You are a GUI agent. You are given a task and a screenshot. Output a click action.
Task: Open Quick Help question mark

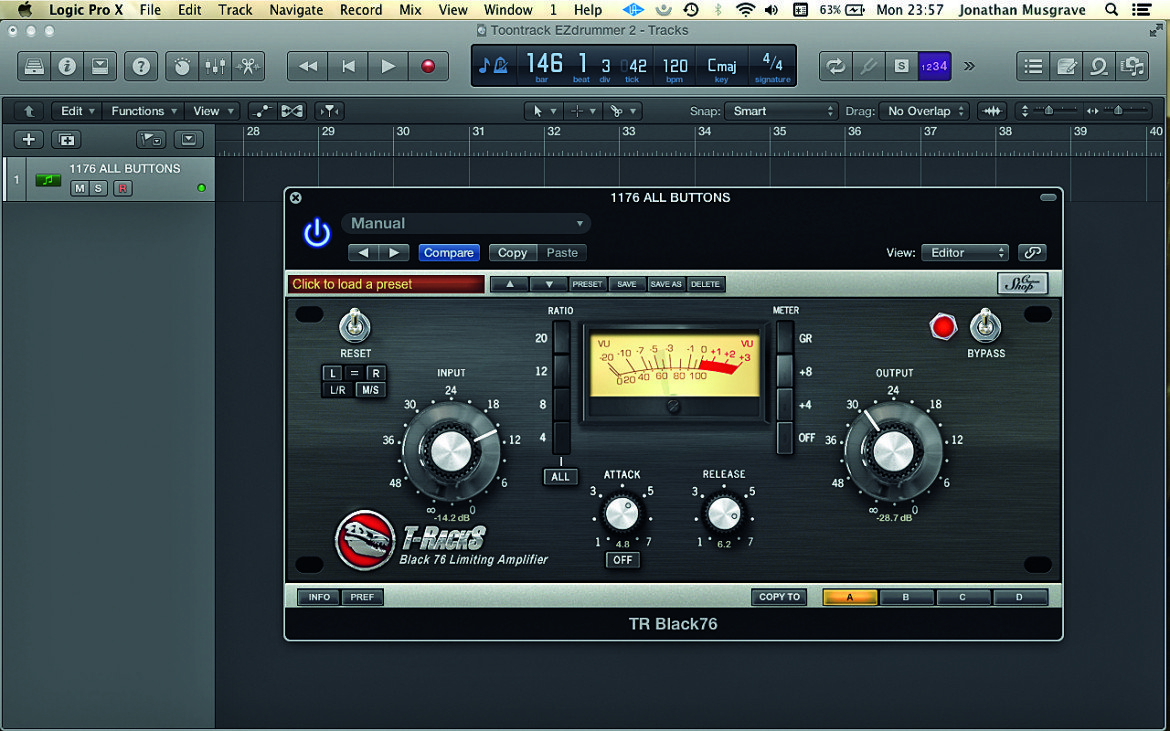[x=141, y=66]
